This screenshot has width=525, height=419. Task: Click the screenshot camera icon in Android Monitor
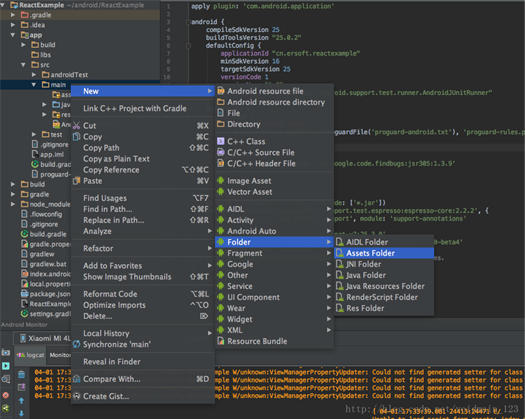6,352
